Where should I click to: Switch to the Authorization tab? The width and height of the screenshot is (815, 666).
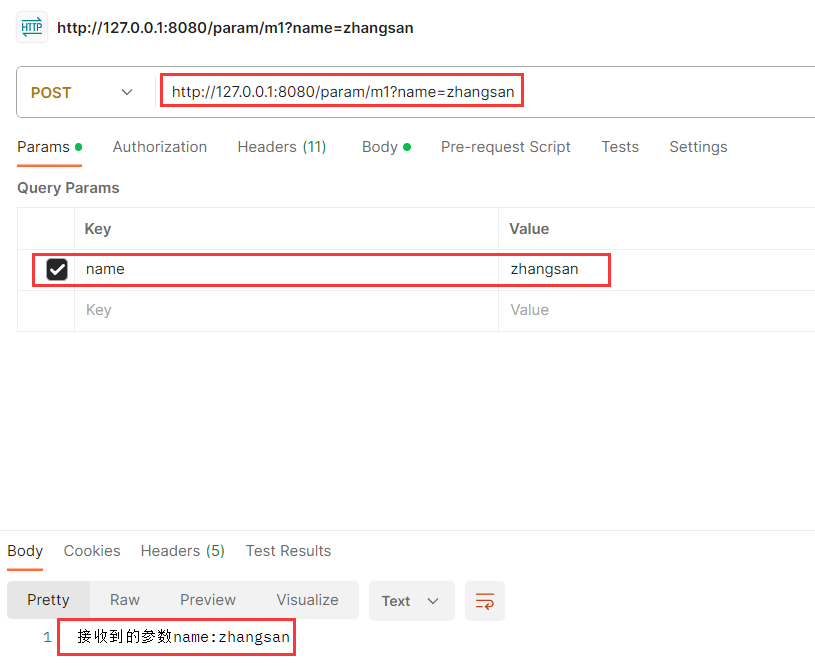point(160,147)
